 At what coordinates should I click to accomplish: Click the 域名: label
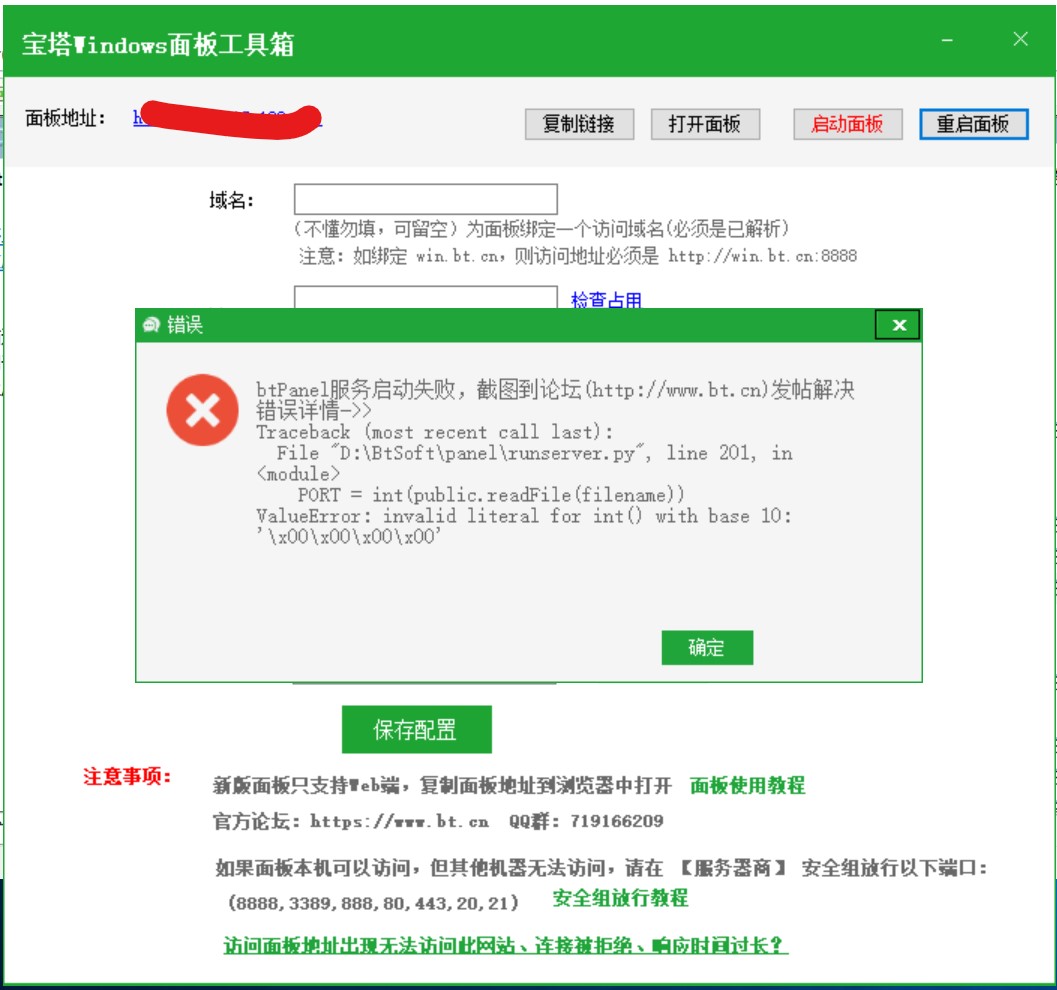click(x=231, y=200)
